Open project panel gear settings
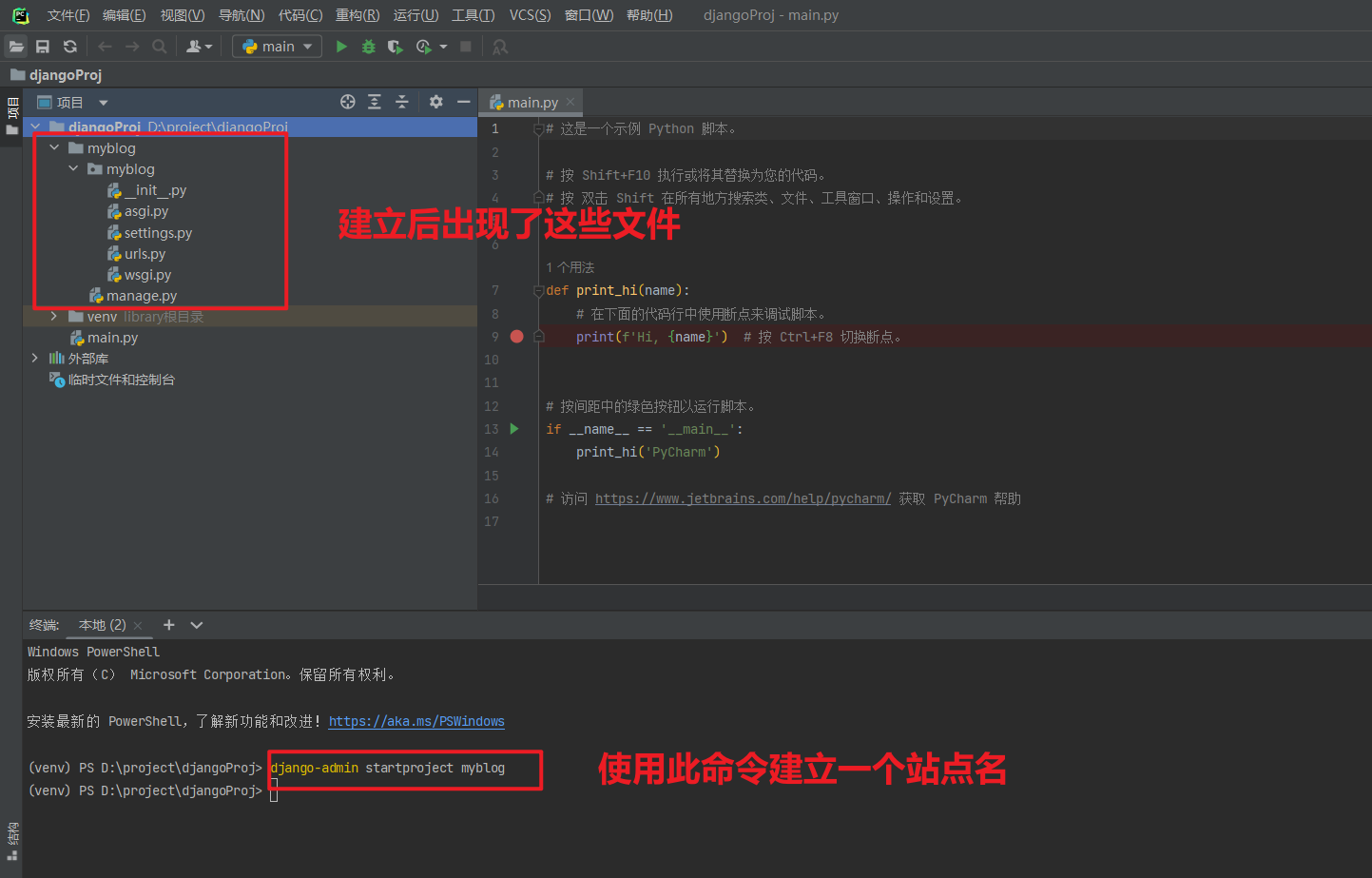Viewport: 1372px width, 878px height. pyautogui.click(x=436, y=102)
